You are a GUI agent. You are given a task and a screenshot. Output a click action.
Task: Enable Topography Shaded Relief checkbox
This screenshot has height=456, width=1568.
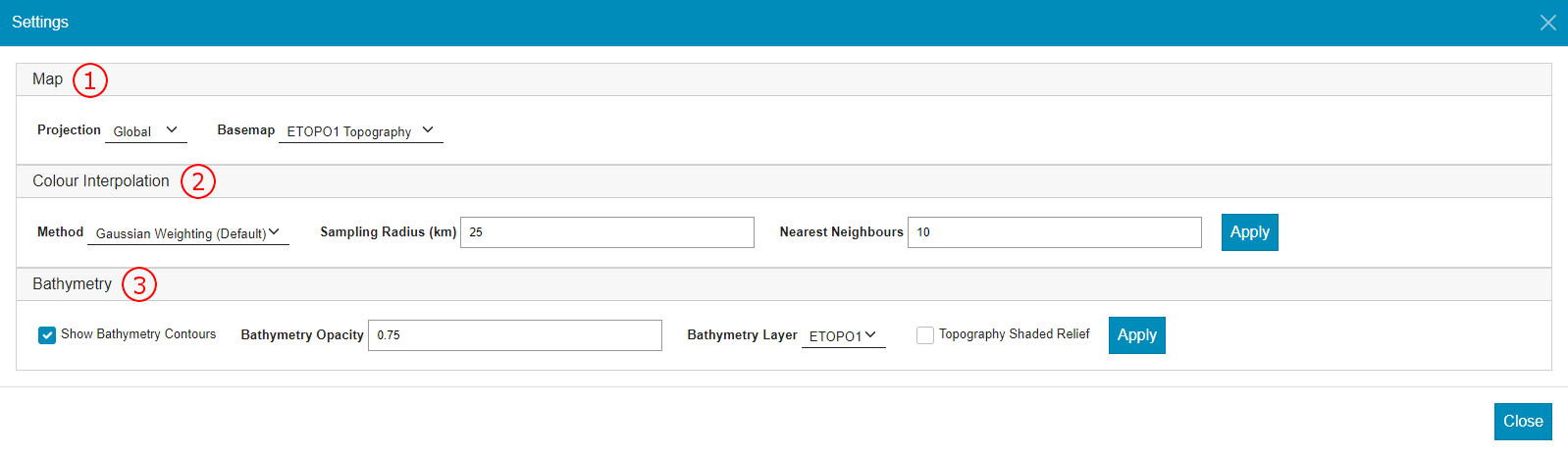[925, 335]
